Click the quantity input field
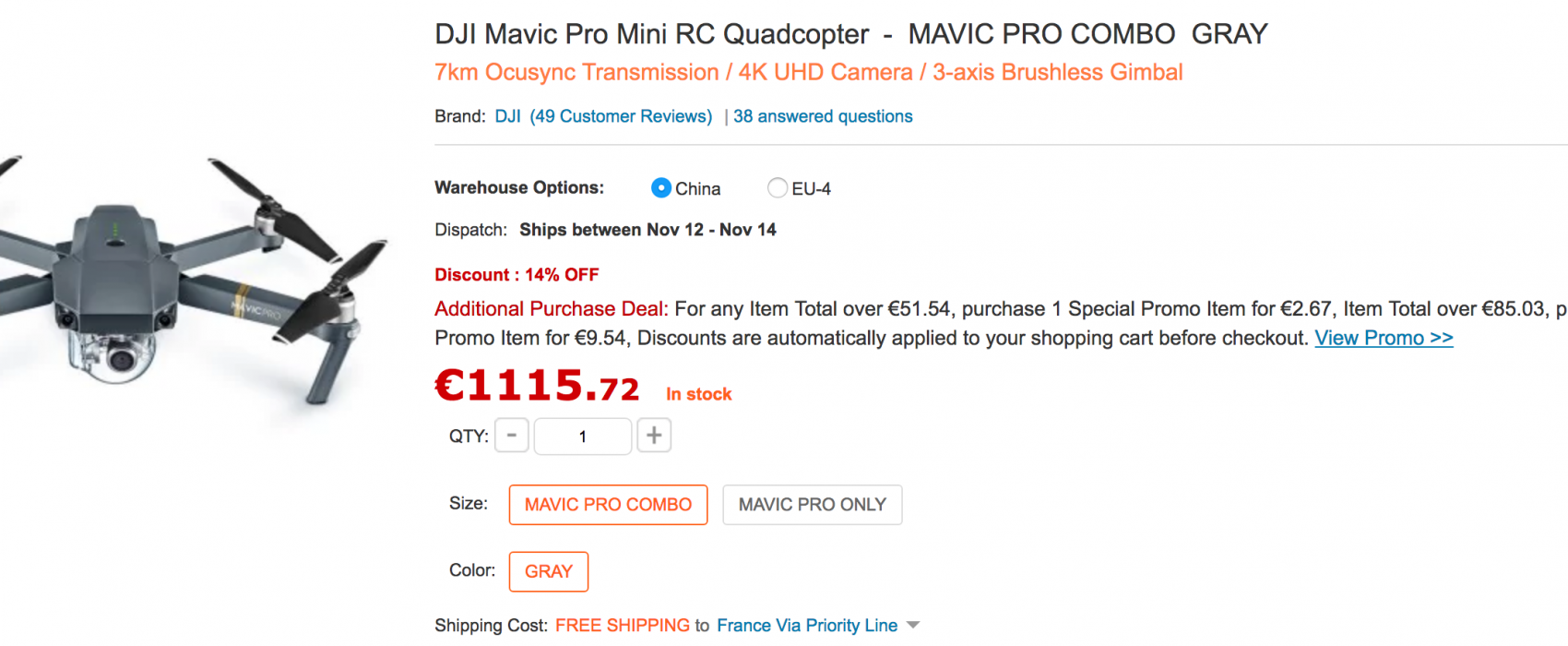This screenshot has width=1568, height=646. click(x=583, y=436)
